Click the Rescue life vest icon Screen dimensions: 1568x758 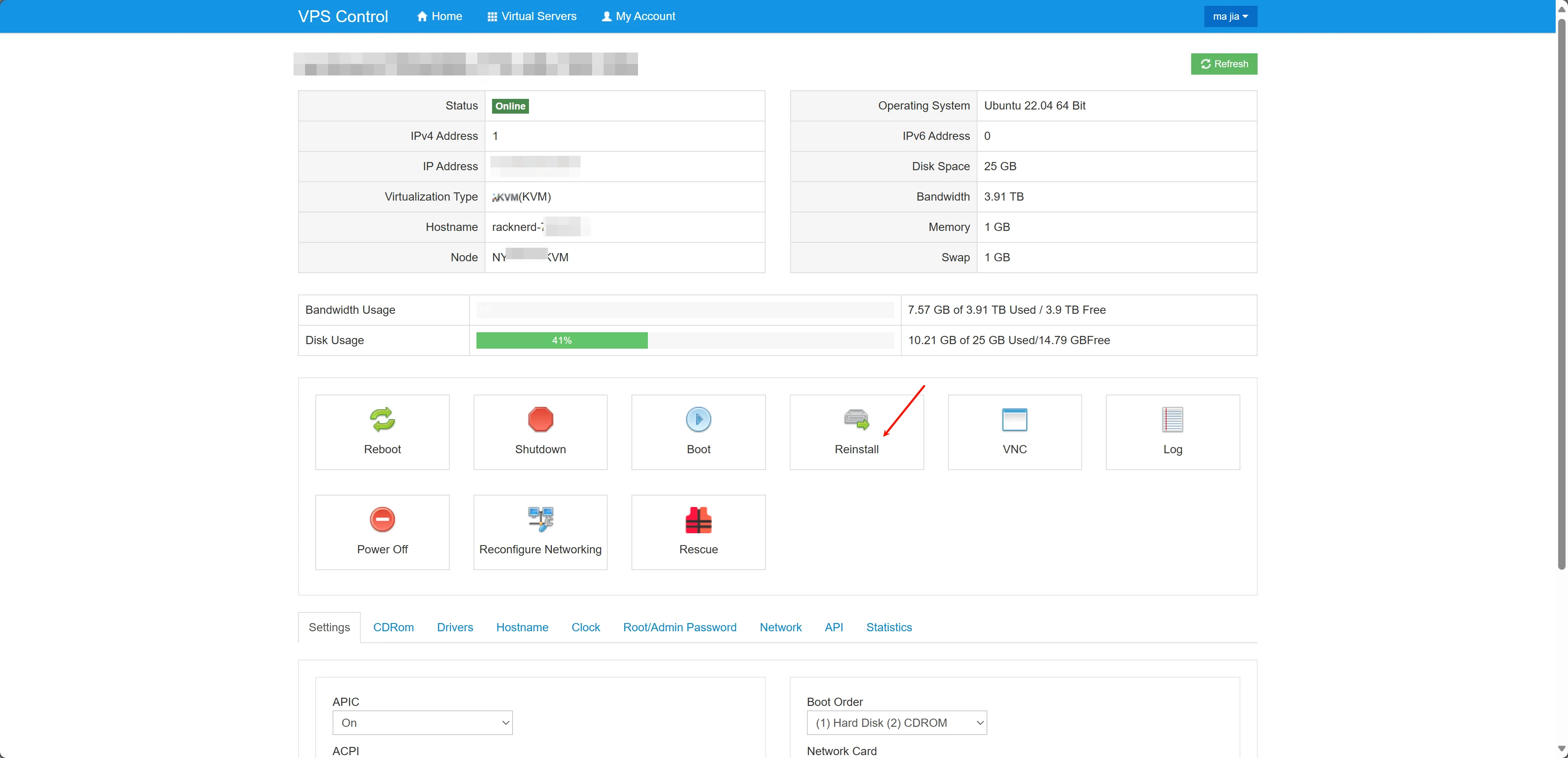698,519
